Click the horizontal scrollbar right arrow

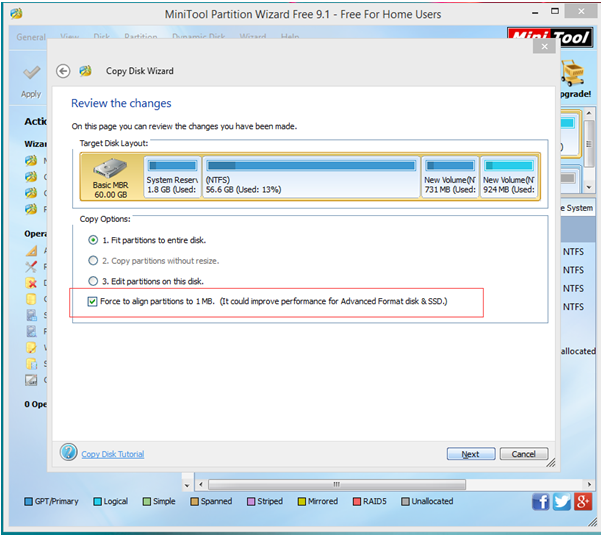point(589,484)
